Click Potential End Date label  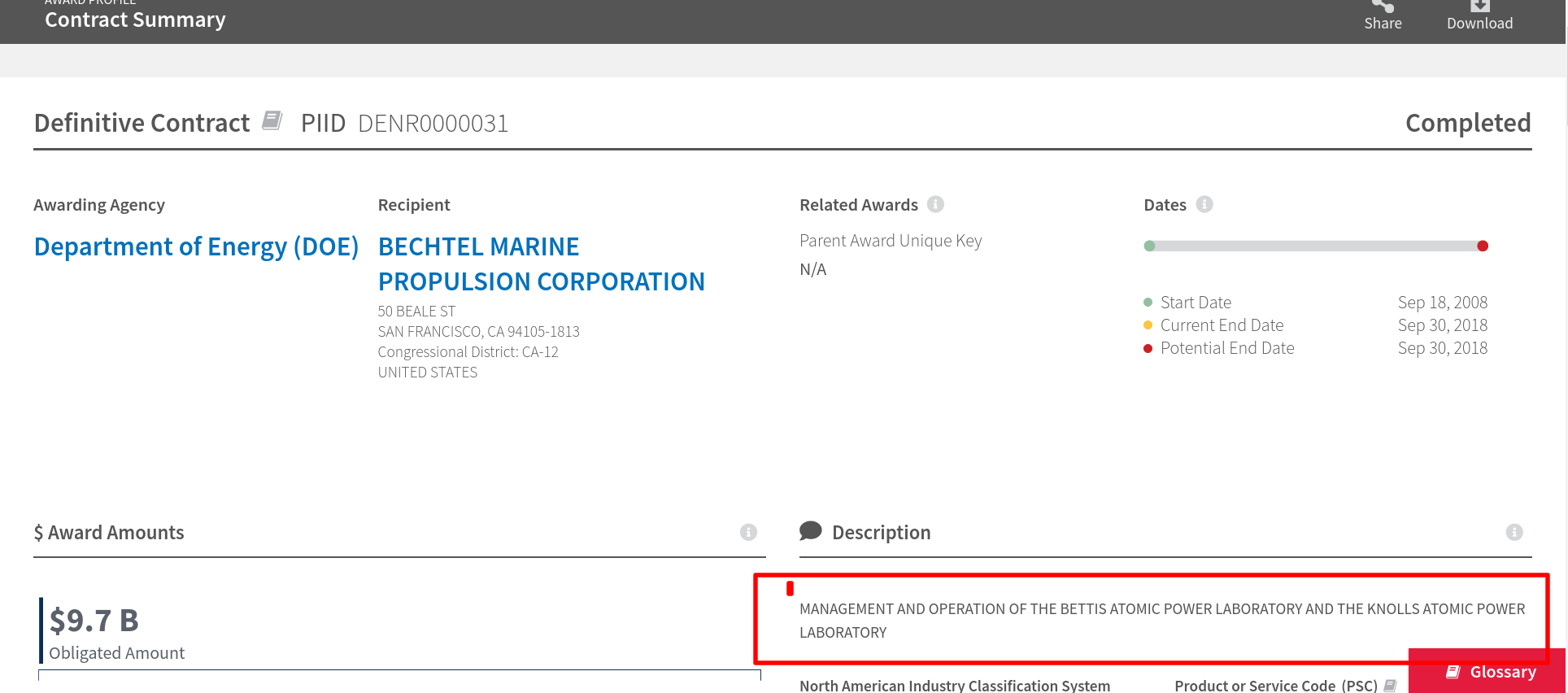pos(1227,348)
